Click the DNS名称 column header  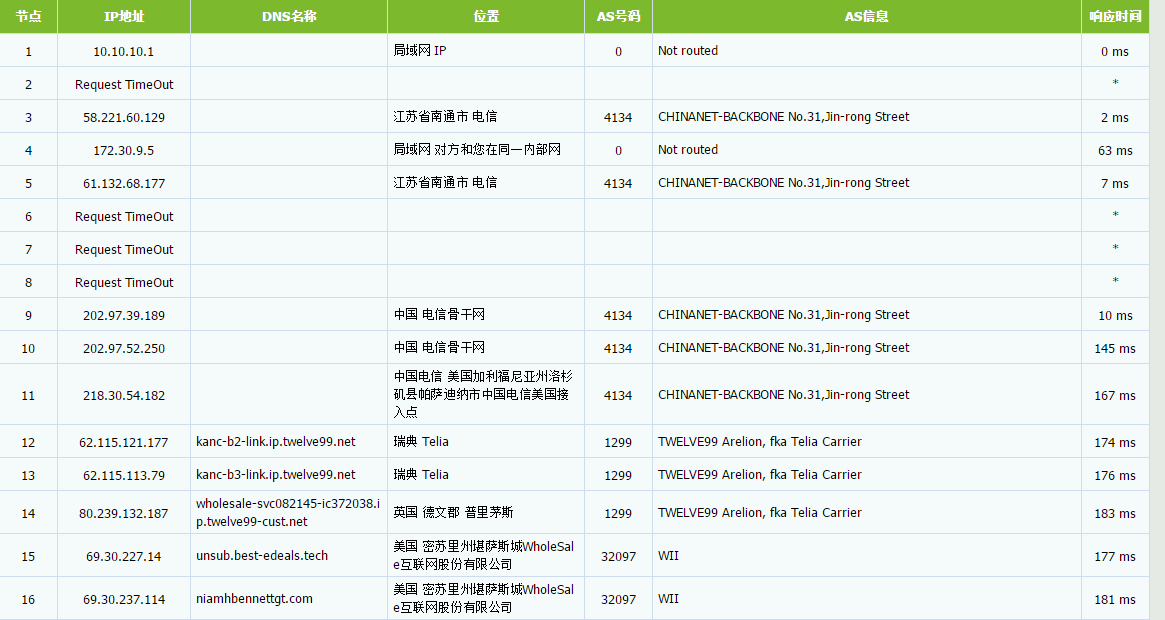point(289,16)
